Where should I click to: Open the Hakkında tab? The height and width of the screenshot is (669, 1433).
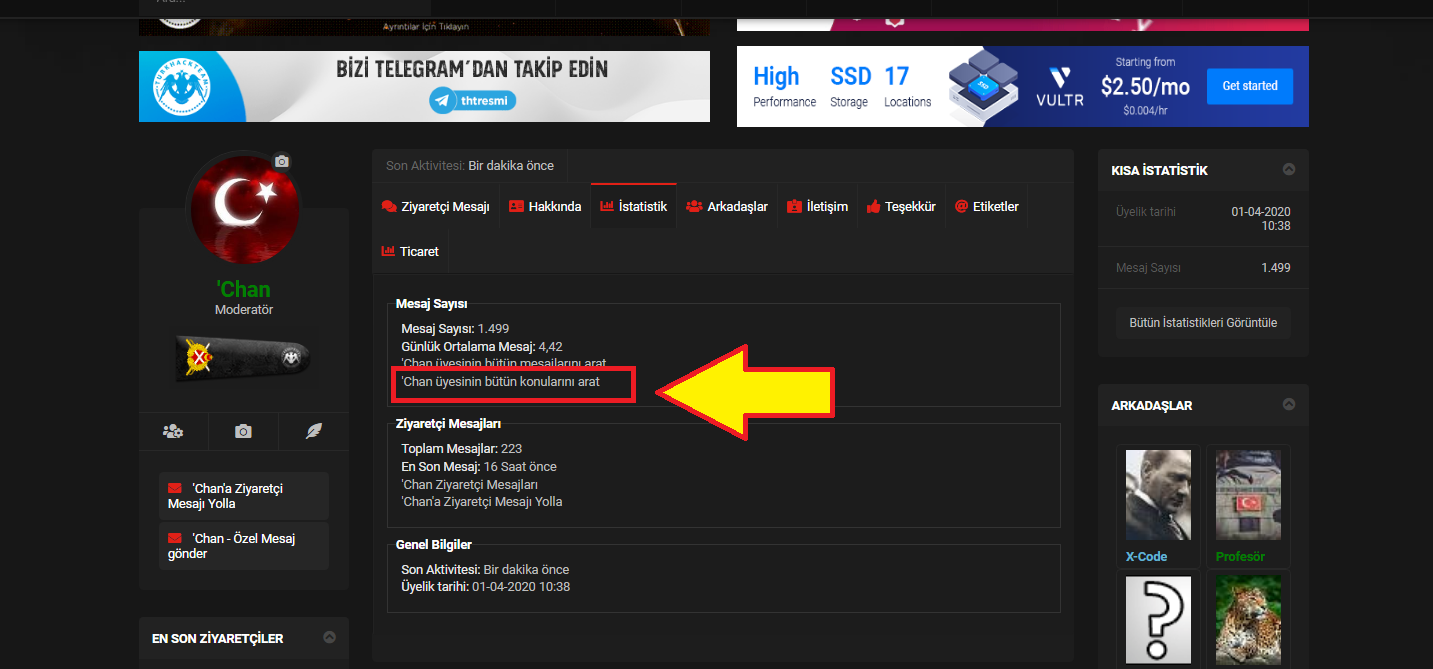pos(545,206)
